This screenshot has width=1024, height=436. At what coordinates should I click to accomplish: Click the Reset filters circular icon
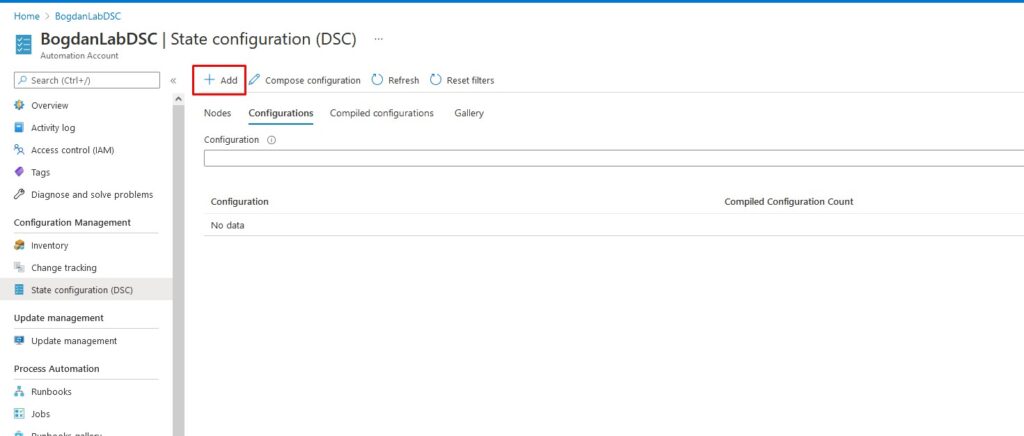click(x=436, y=80)
